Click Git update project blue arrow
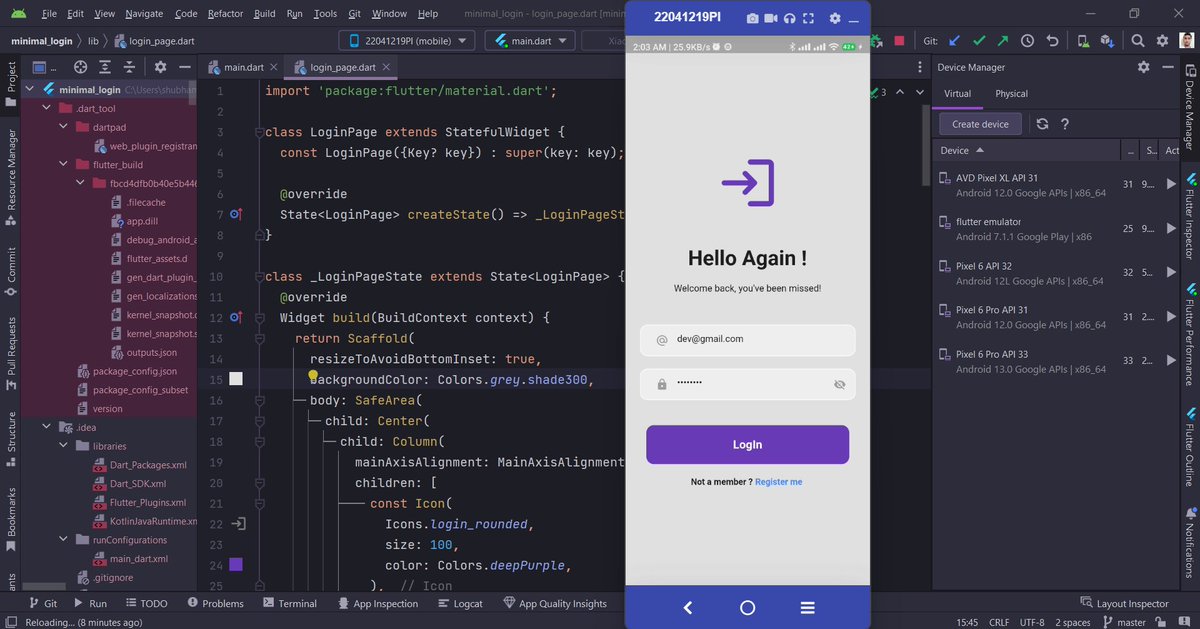Image resolution: width=1200 pixels, height=629 pixels. click(954, 41)
